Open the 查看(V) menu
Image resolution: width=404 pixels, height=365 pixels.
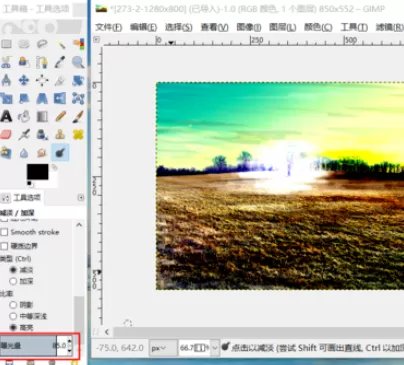tap(214, 27)
